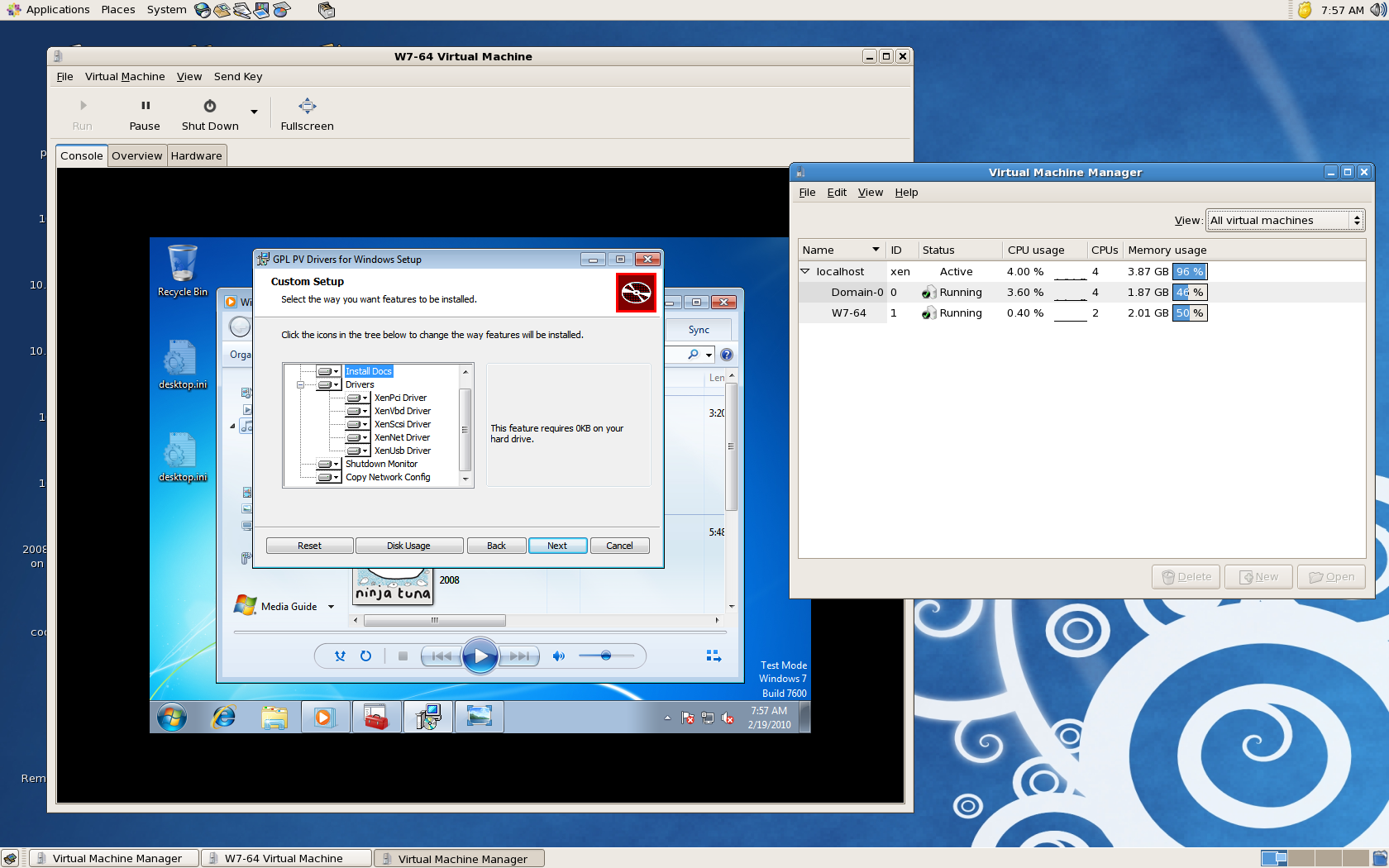This screenshot has width=1389, height=868.
Task: Enter Fullscreen console mode
Action: click(x=307, y=106)
